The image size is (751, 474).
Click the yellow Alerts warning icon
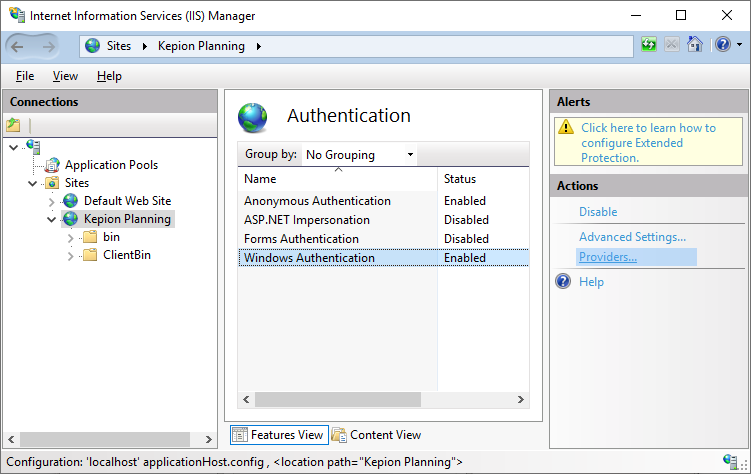[566, 128]
